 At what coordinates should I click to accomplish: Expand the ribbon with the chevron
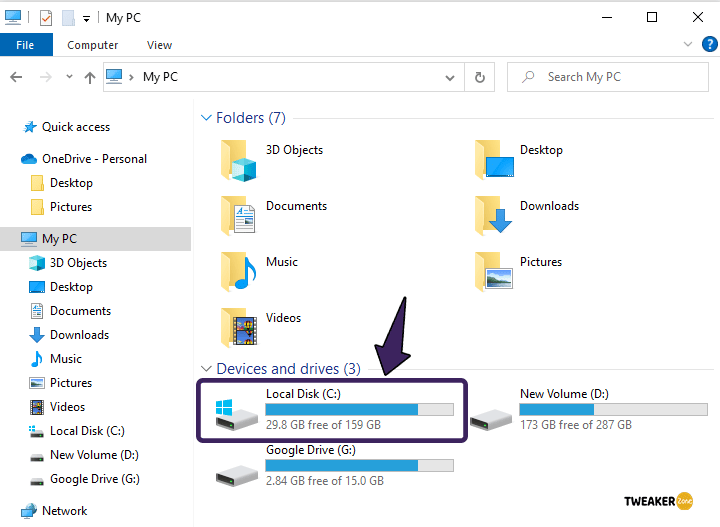pos(688,45)
